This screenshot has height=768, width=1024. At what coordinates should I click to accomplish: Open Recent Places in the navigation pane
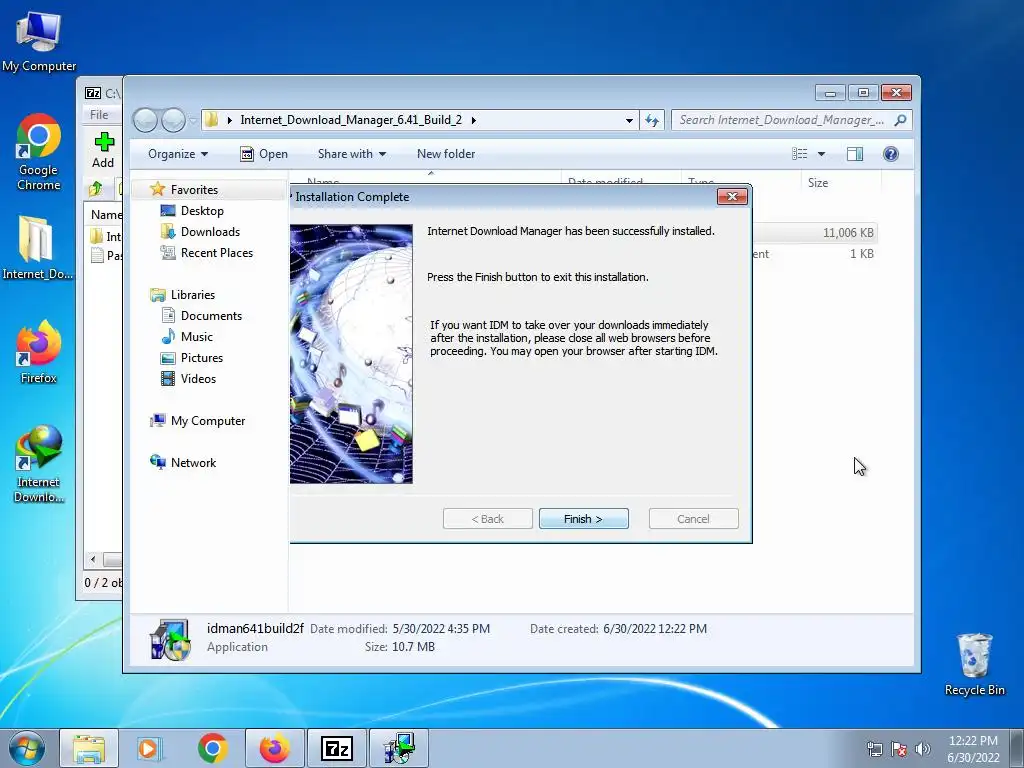tap(216, 253)
